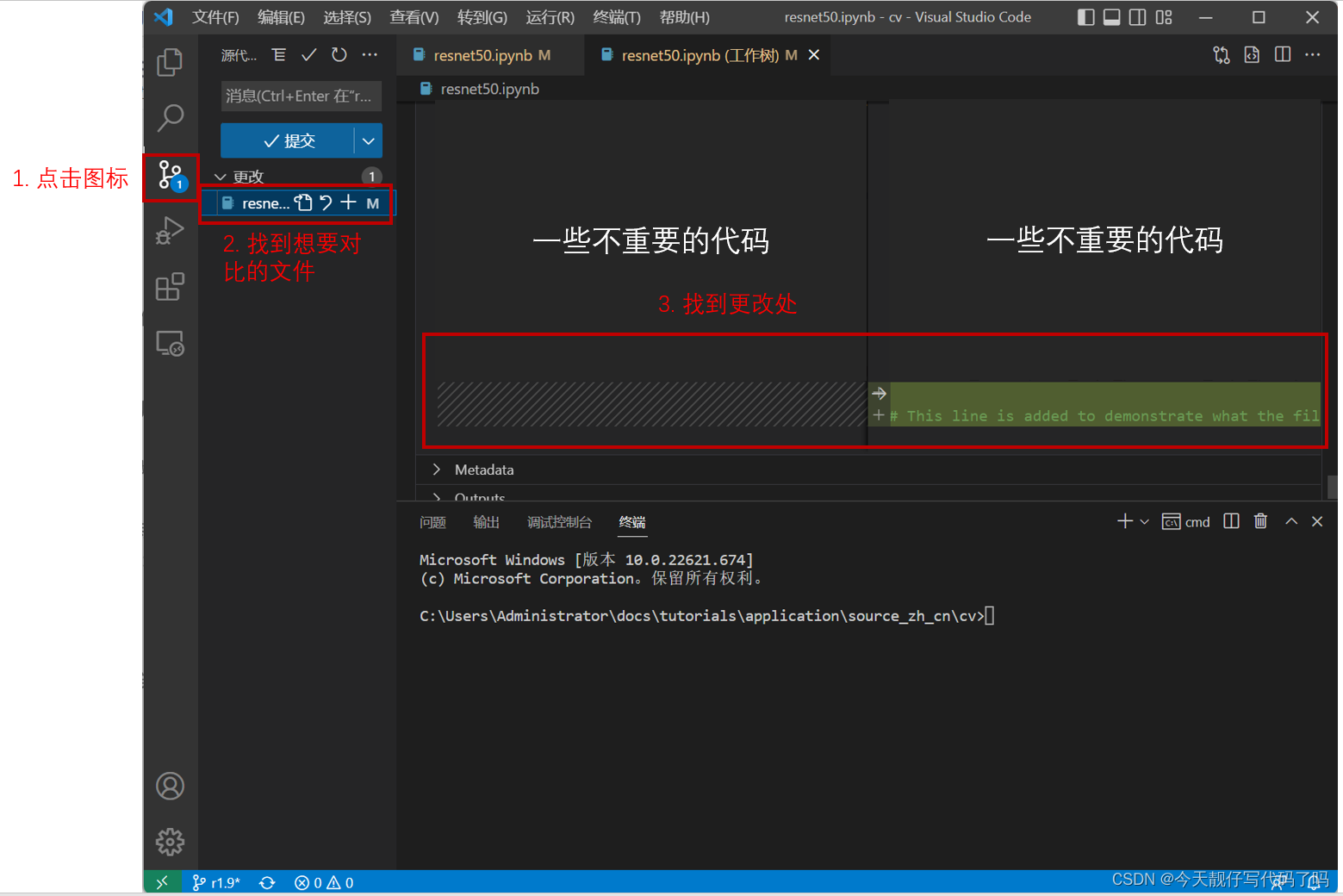
Task: Click the cmd terminal label
Action: tap(1186, 521)
